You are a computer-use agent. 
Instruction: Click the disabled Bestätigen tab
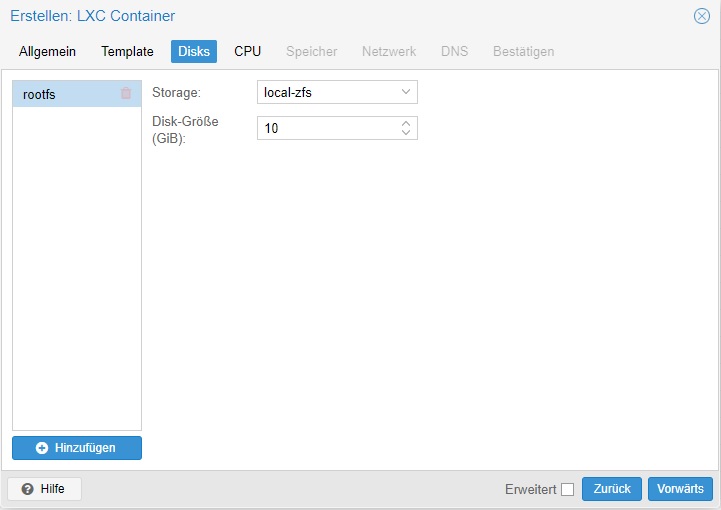pyautogui.click(x=523, y=52)
